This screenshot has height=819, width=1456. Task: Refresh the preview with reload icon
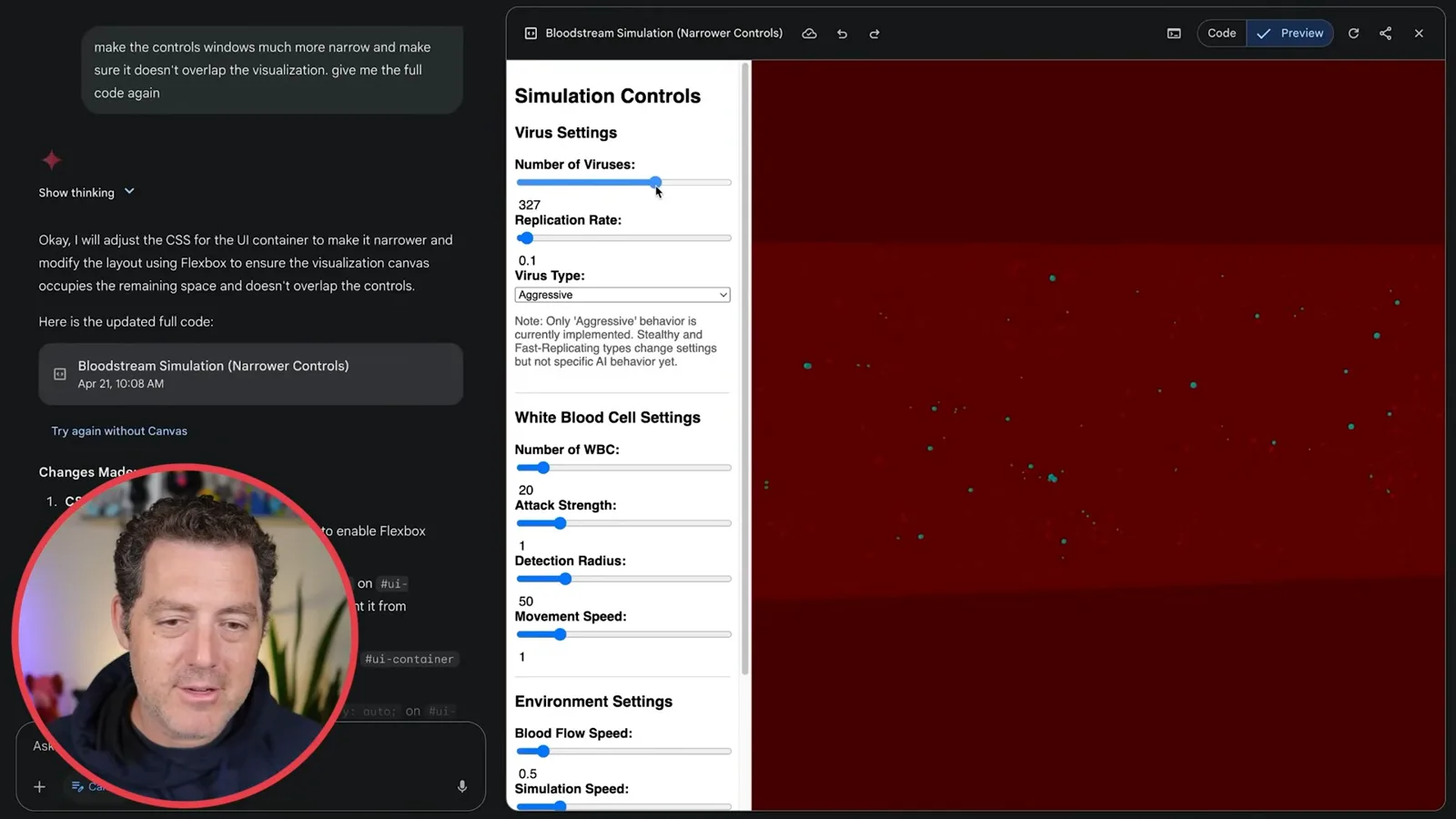click(1353, 34)
